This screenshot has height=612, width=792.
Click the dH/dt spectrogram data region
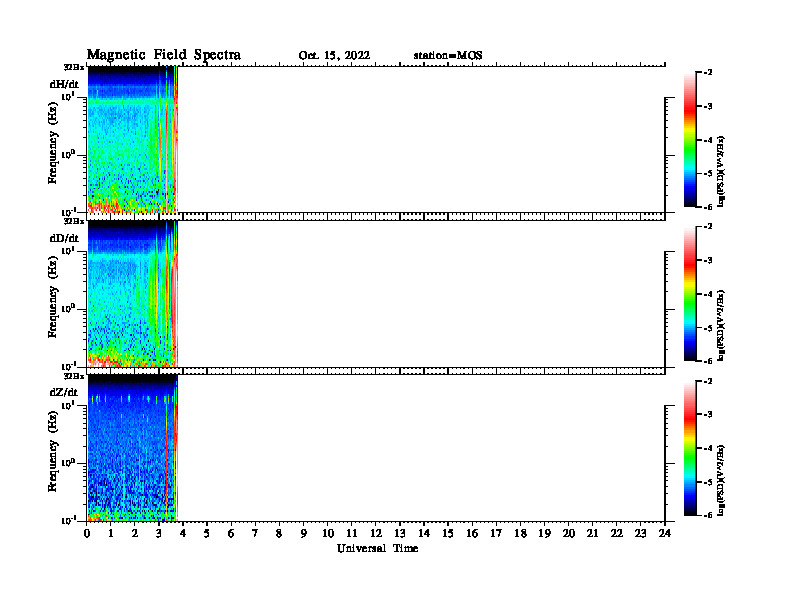click(x=133, y=139)
